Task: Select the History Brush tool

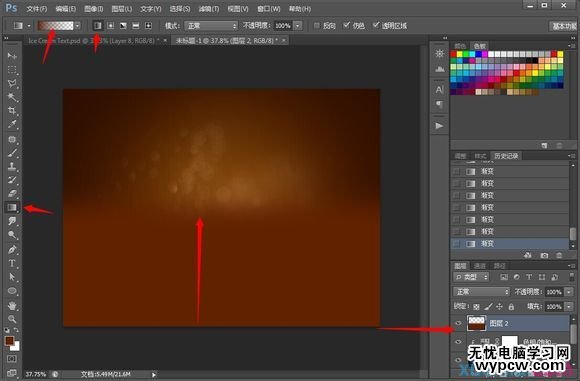Action: pos(12,180)
